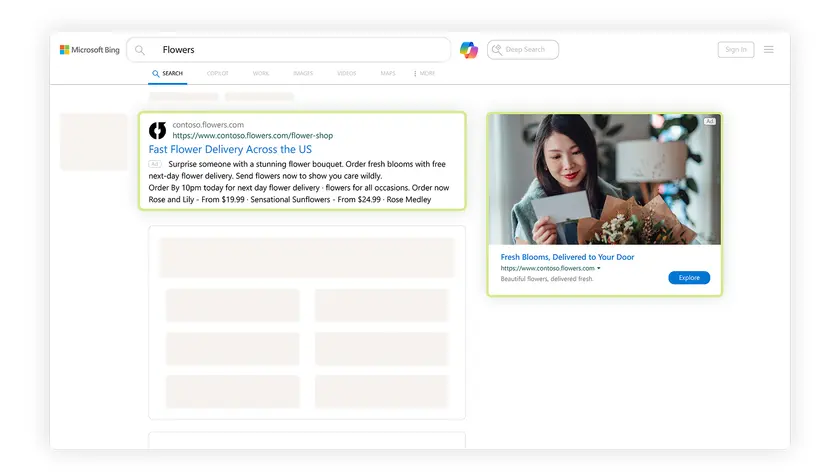The image size is (840, 472).
Task: Switch to the Maps tab
Action: 388,73
